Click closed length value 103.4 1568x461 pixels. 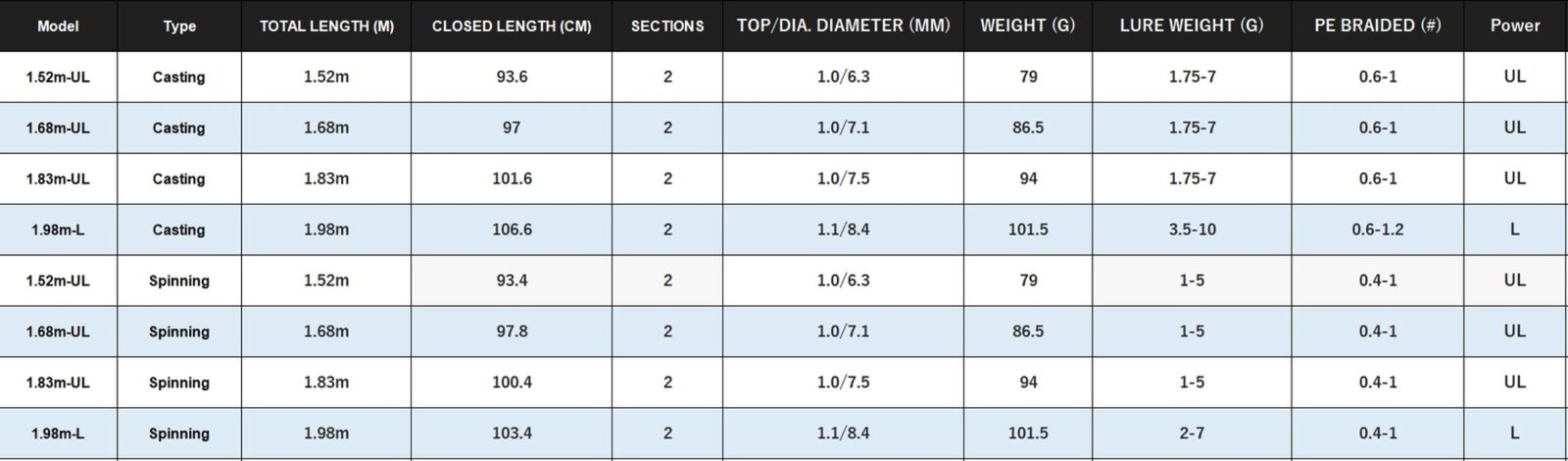coord(512,434)
